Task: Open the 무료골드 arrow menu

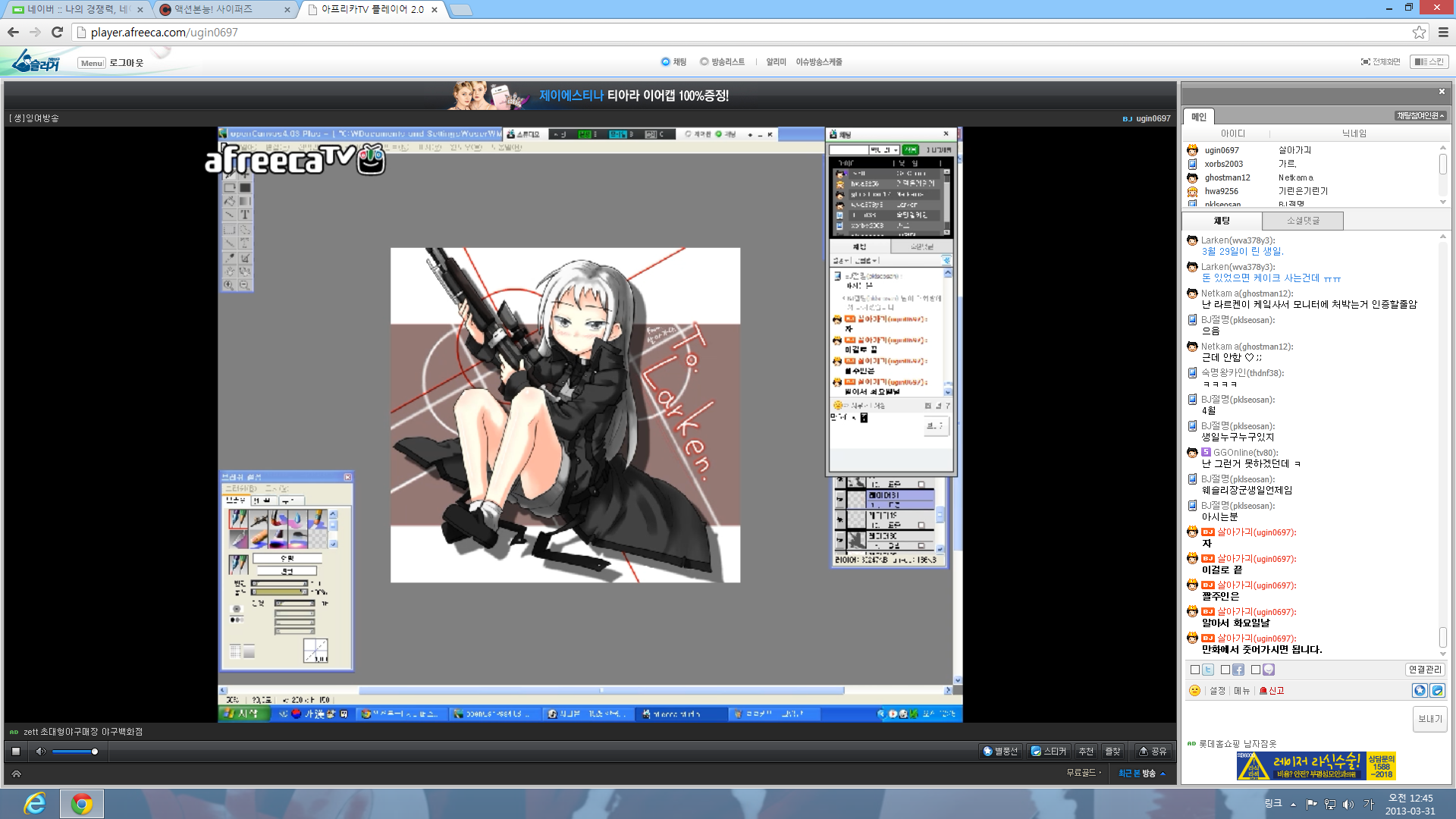Action: click(1084, 773)
